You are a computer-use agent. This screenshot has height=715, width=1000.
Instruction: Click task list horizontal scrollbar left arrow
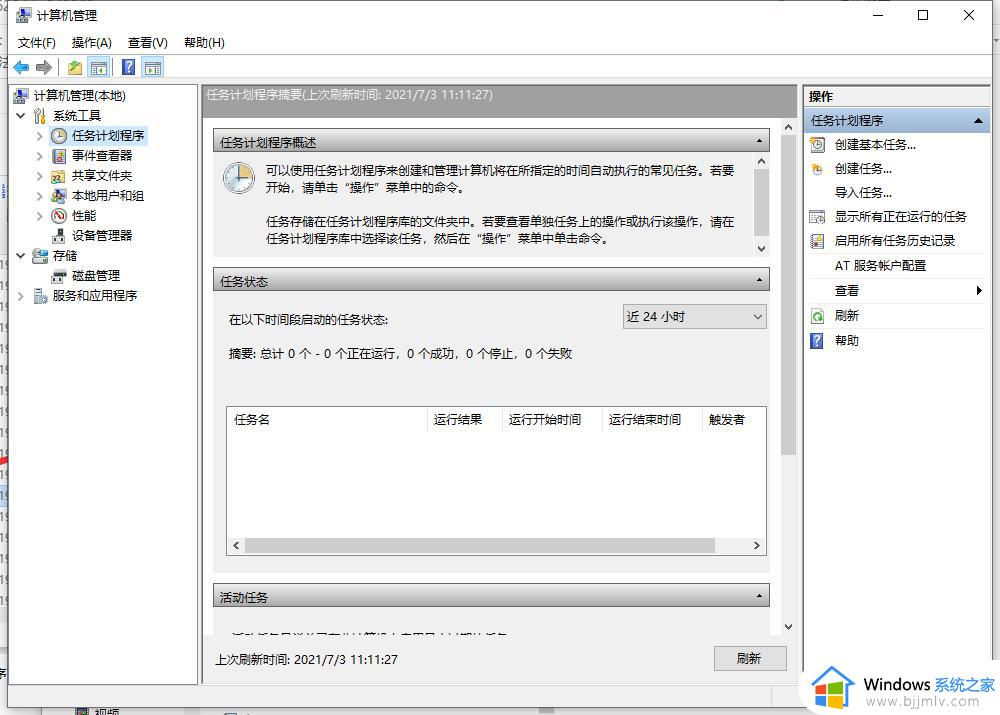coord(236,546)
